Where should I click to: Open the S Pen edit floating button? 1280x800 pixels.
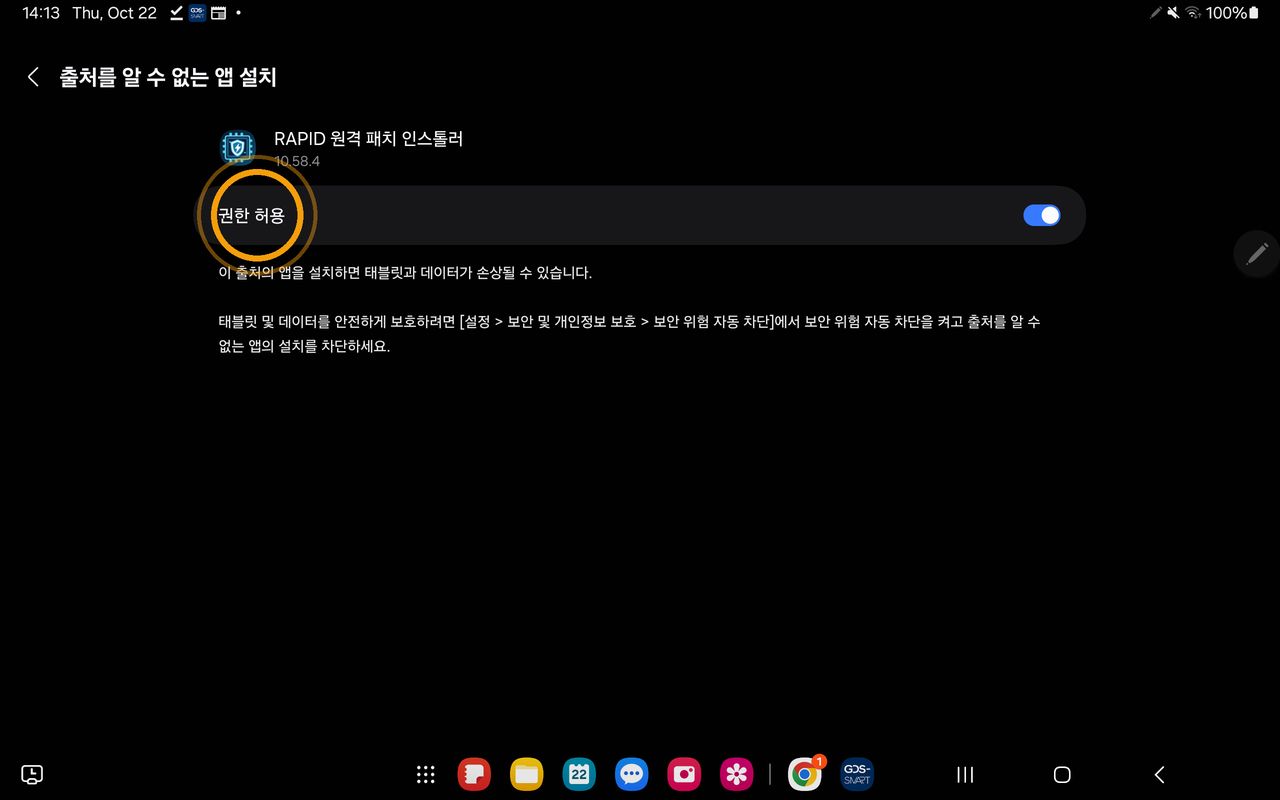point(1257,253)
